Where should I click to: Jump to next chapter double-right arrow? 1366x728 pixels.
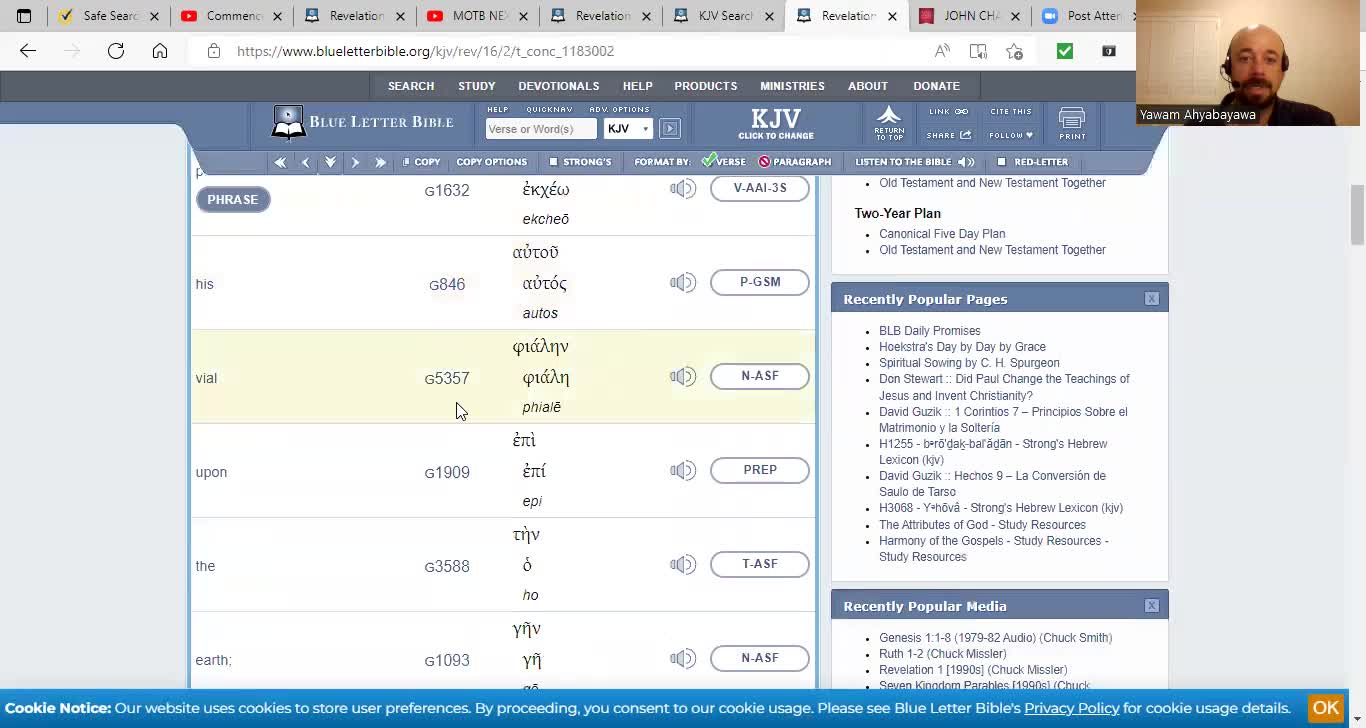[380, 162]
